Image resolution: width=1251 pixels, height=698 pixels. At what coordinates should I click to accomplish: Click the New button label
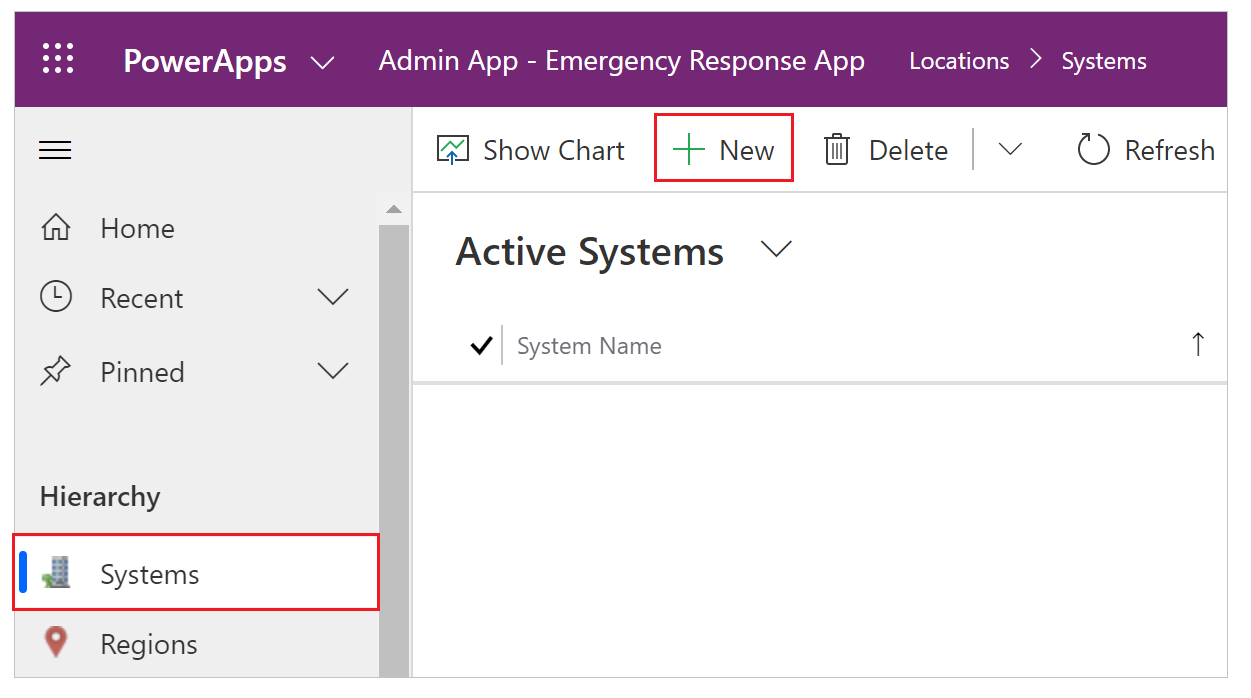pyautogui.click(x=746, y=150)
